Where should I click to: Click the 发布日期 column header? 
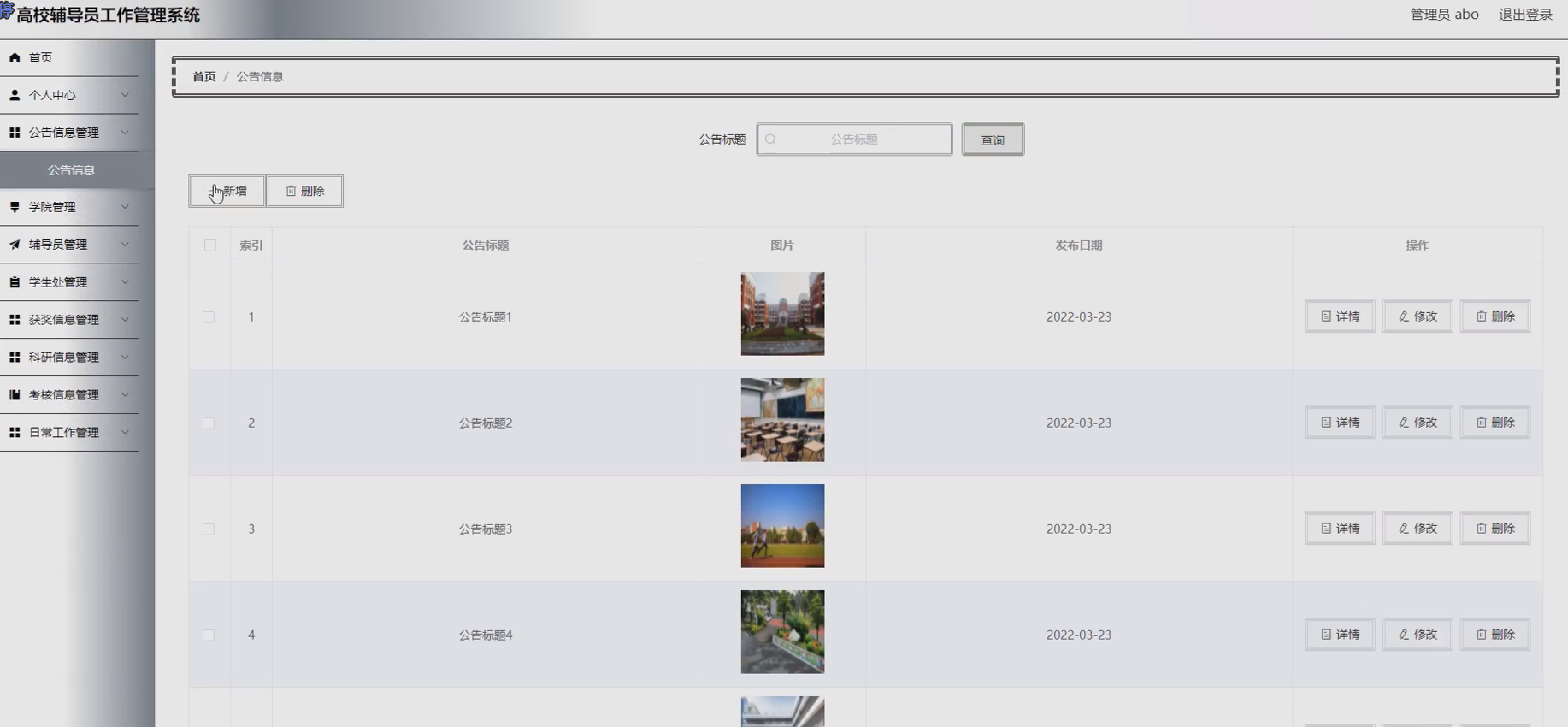[1079, 245]
